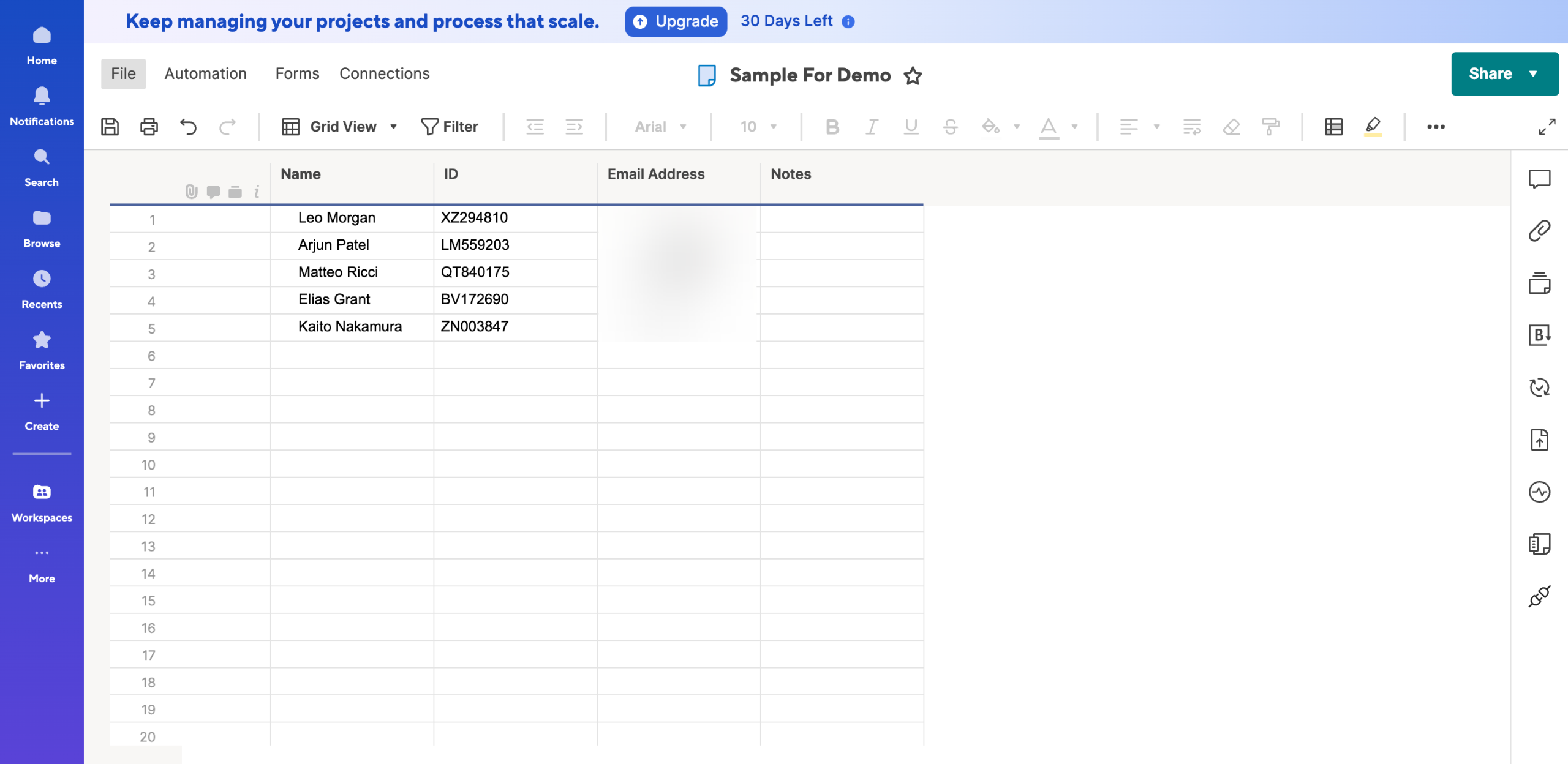Open the activity log panel icon
This screenshot has height=764, width=1568.
click(1539, 492)
